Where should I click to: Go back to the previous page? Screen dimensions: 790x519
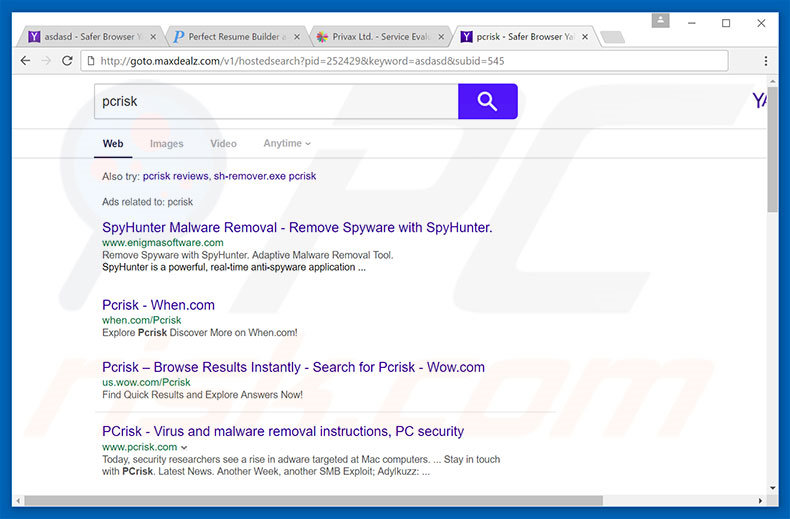pos(25,61)
